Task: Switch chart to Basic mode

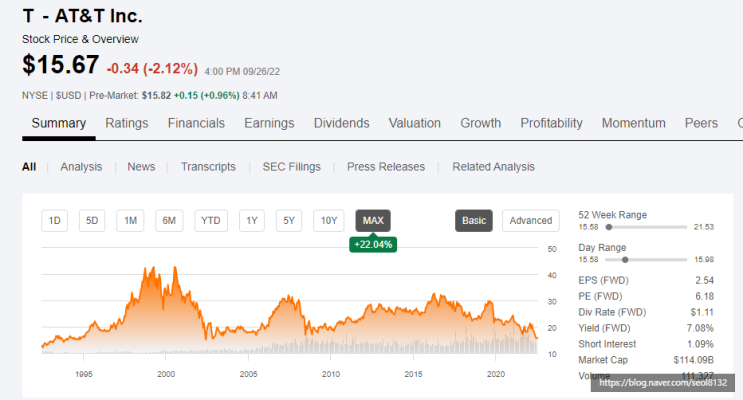Action: pos(474,221)
